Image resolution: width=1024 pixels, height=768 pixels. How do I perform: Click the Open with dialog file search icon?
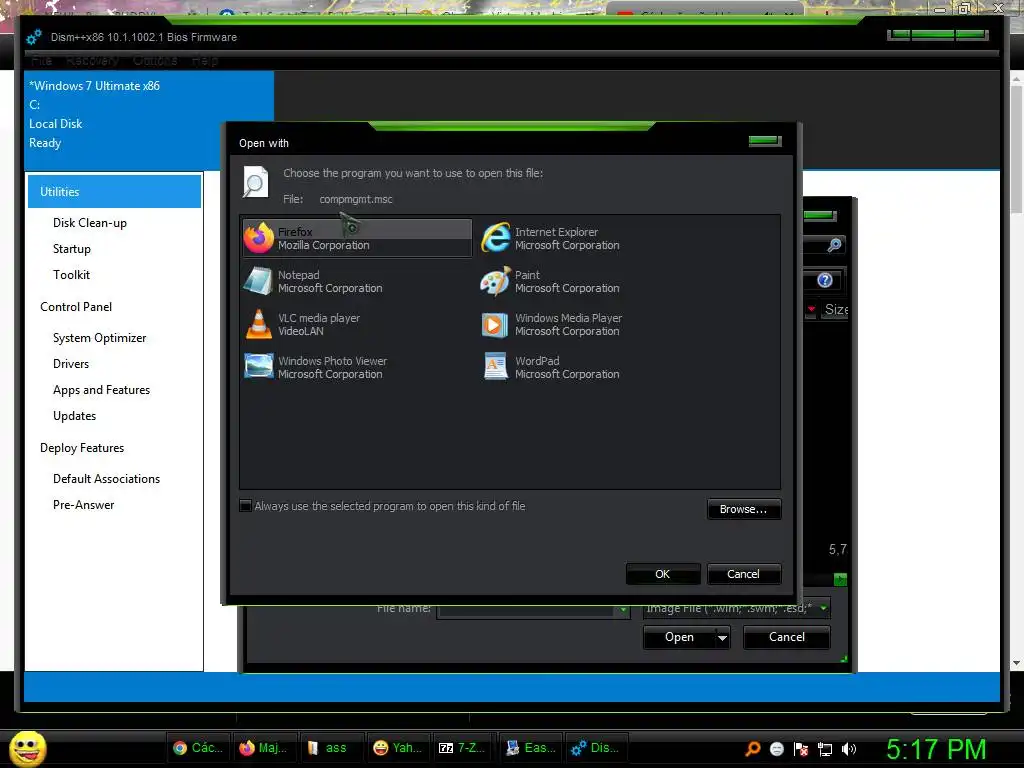[x=255, y=182]
